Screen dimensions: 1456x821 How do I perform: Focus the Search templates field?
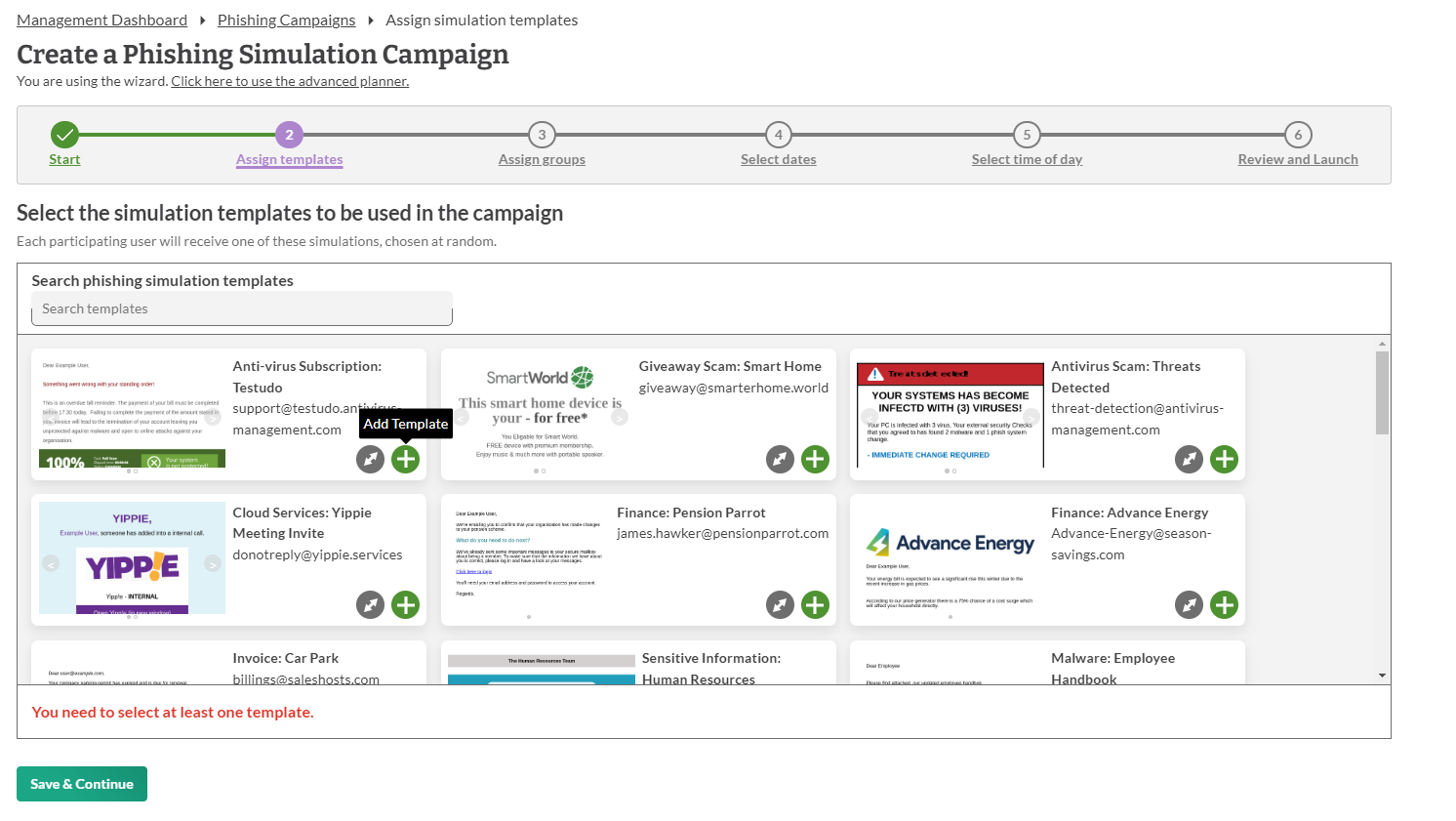pos(242,308)
